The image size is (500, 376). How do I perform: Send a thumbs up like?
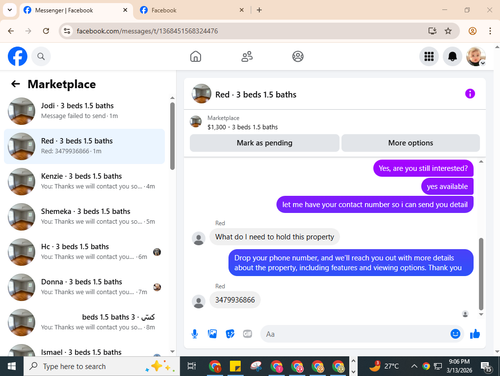click(x=475, y=334)
